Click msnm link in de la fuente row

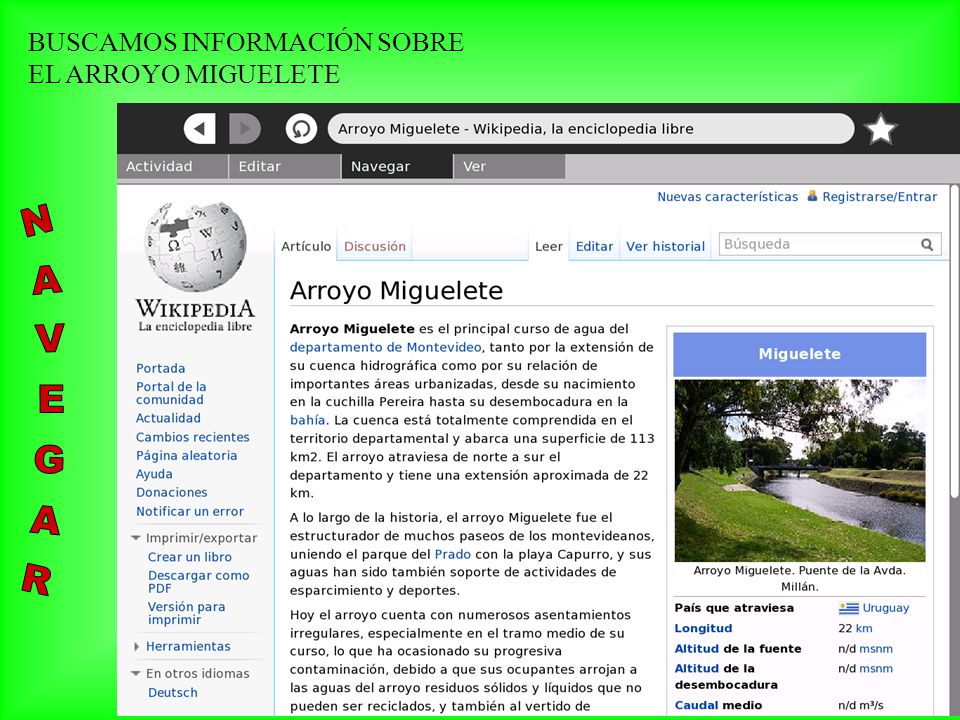(x=876, y=648)
